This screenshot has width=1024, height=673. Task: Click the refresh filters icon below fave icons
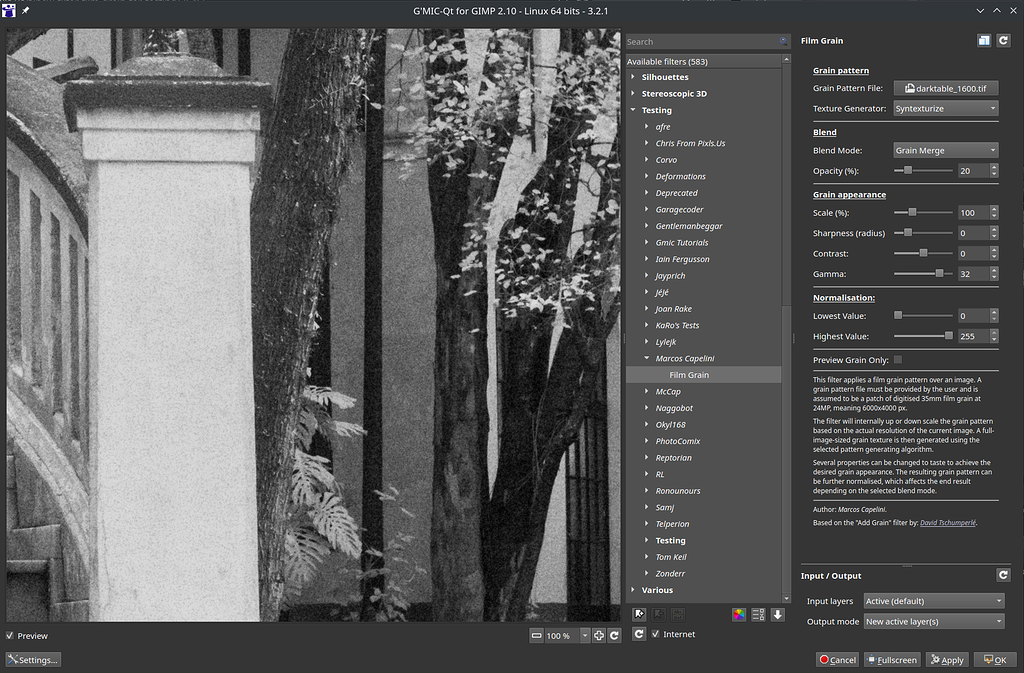[639, 634]
